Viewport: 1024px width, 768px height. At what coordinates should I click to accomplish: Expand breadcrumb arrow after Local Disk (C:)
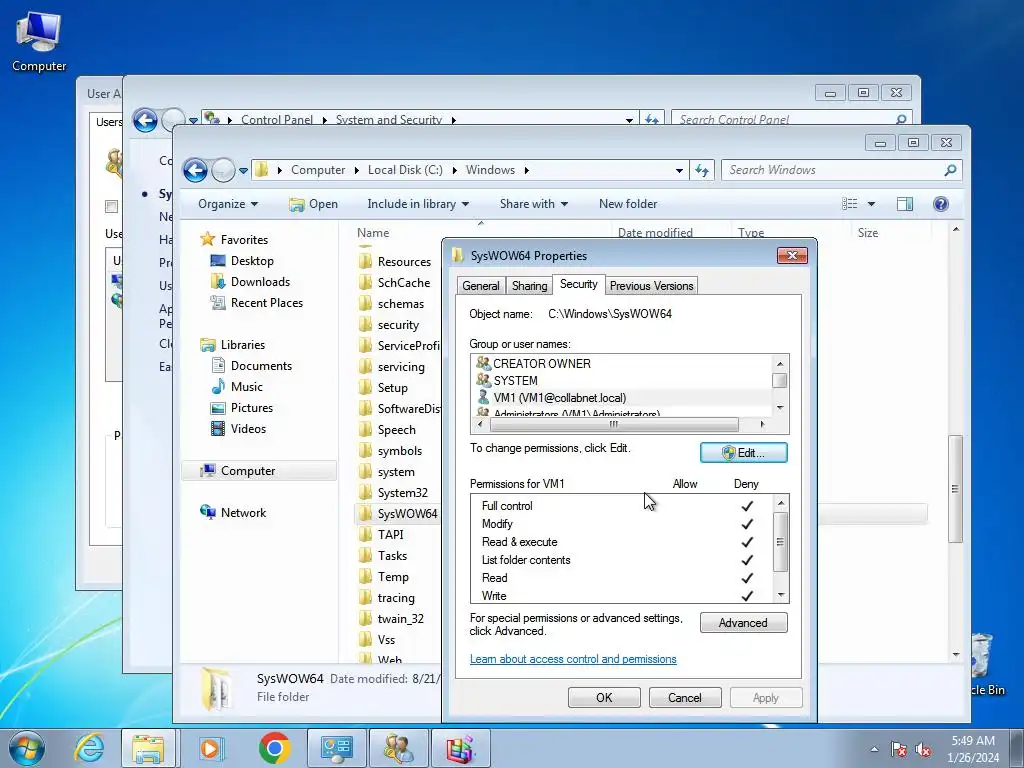tap(454, 170)
